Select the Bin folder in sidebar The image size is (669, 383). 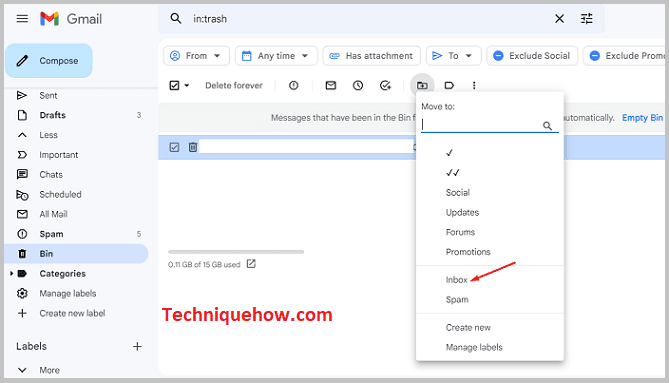pos(76,254)
